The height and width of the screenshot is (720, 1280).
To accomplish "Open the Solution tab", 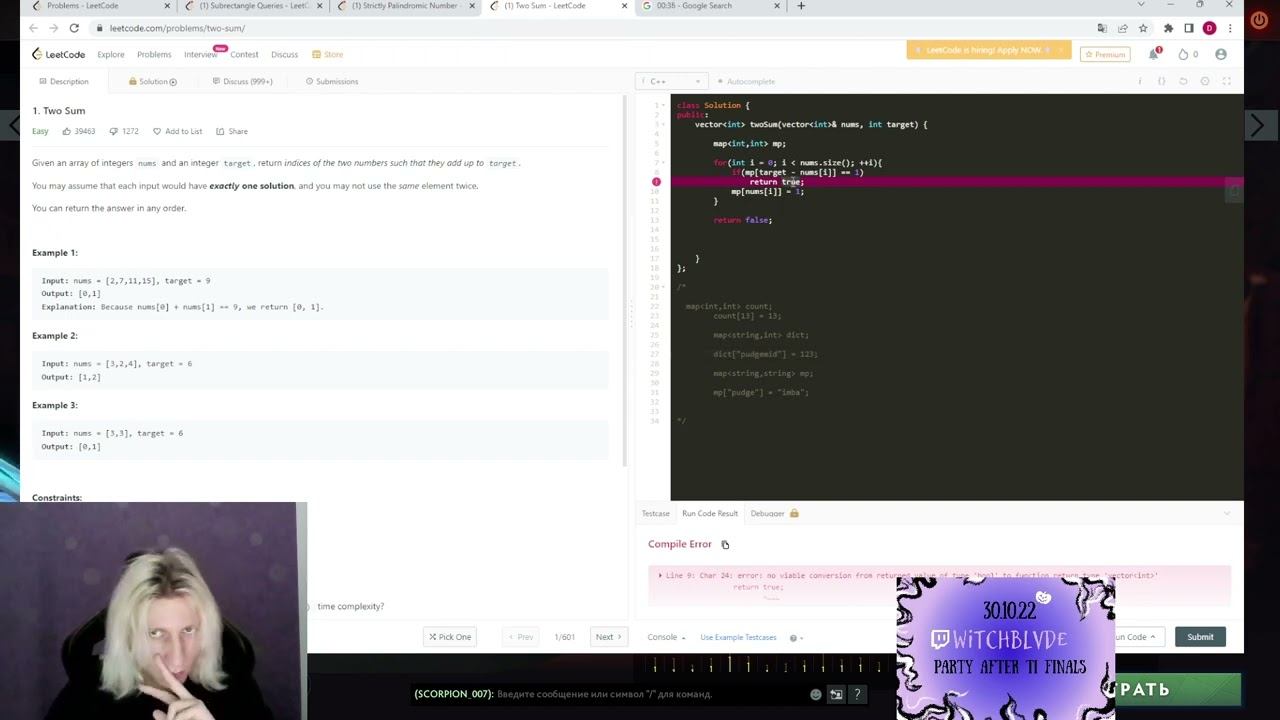I will coord(153,81).
